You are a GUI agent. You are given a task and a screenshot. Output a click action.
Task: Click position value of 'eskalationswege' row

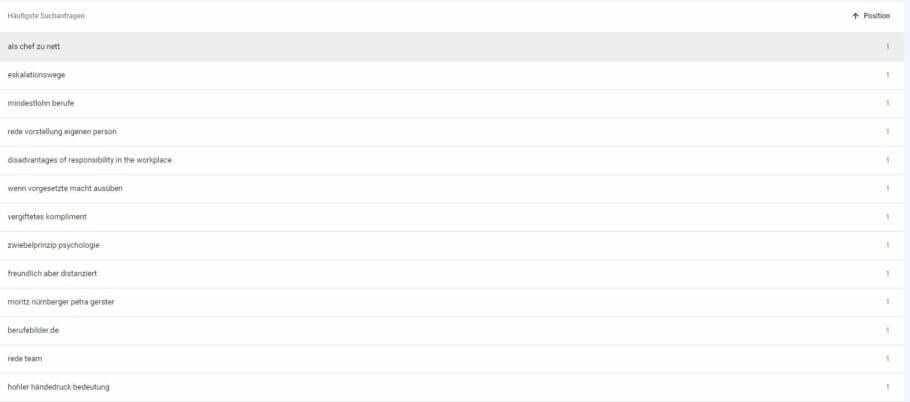click(886, 75)
